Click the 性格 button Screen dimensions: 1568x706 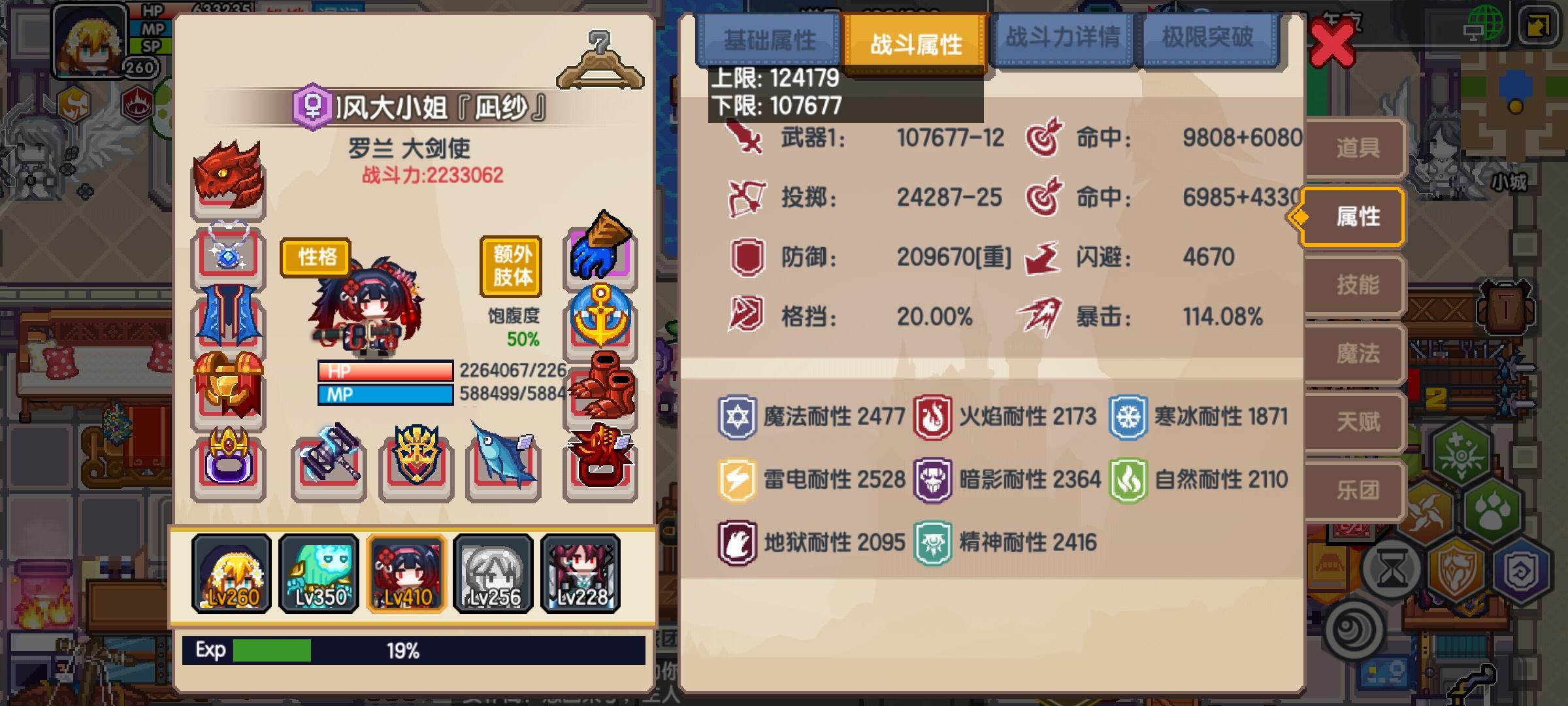[316, 258]
